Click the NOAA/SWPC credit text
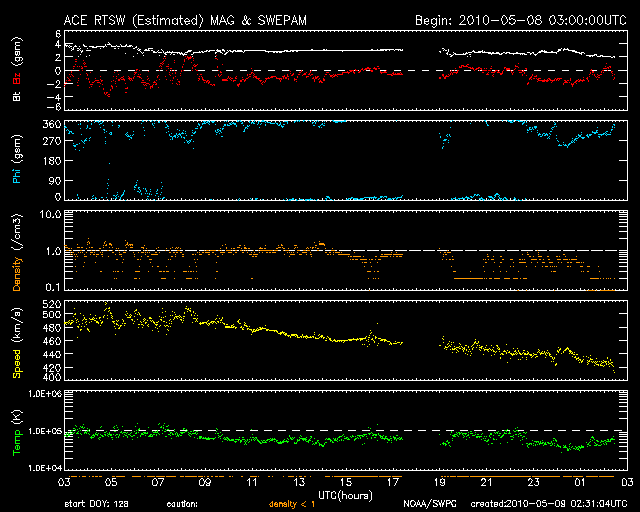Viewport: 640px width, 512px height. point(427,504)
